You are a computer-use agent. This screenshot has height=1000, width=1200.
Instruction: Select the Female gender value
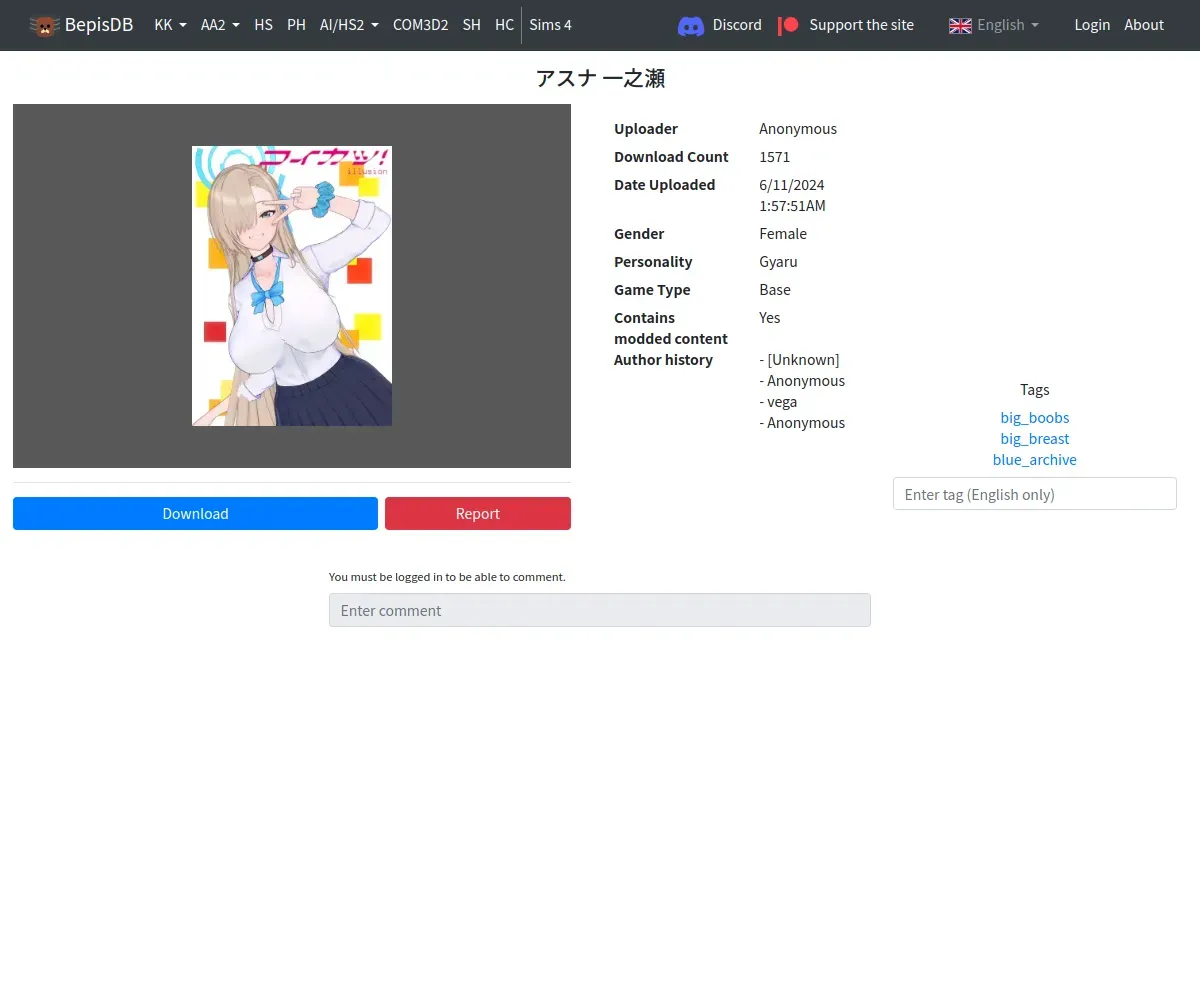783,233
